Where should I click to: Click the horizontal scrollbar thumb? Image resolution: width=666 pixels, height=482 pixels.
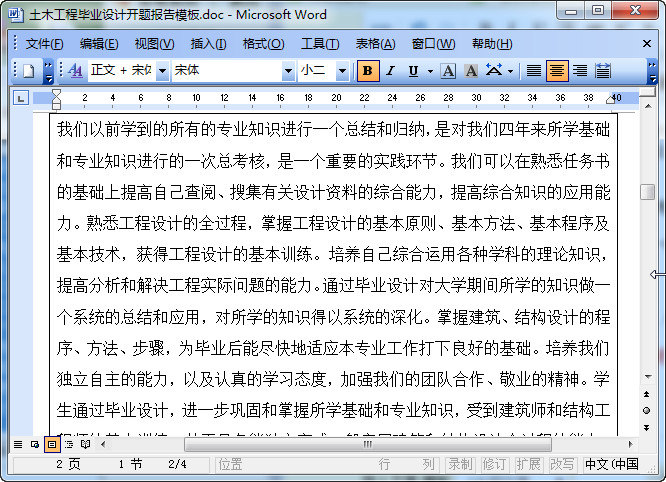pyautogui.click(x=368, y=445)
